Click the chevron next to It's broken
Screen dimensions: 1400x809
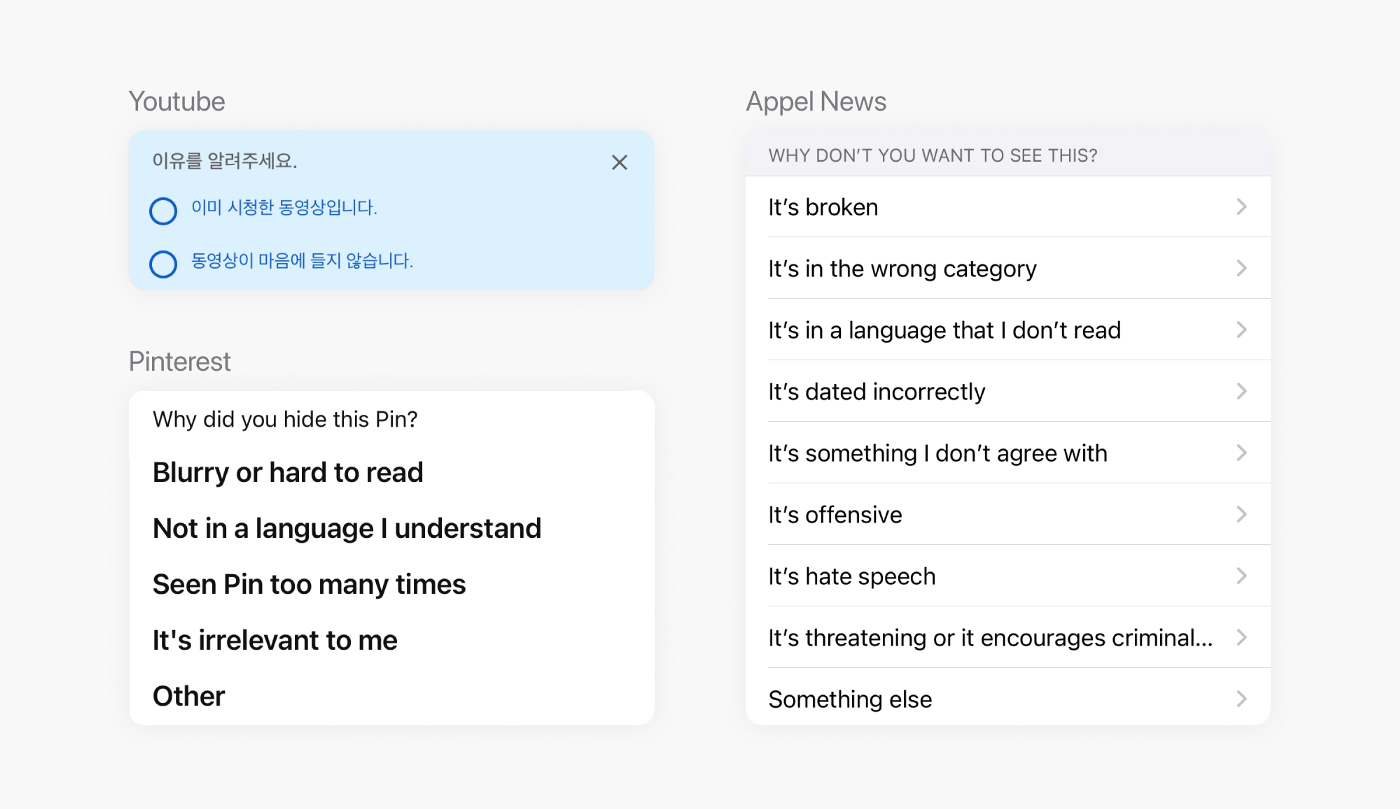1241,207
